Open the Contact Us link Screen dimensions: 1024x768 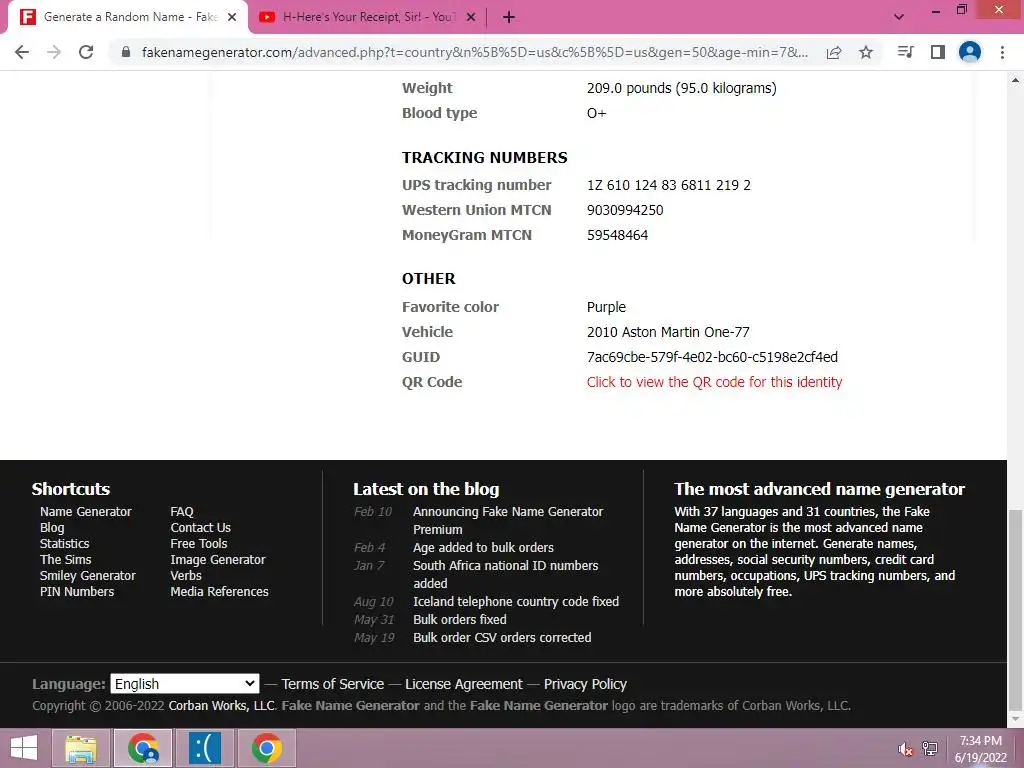point(200,528)
